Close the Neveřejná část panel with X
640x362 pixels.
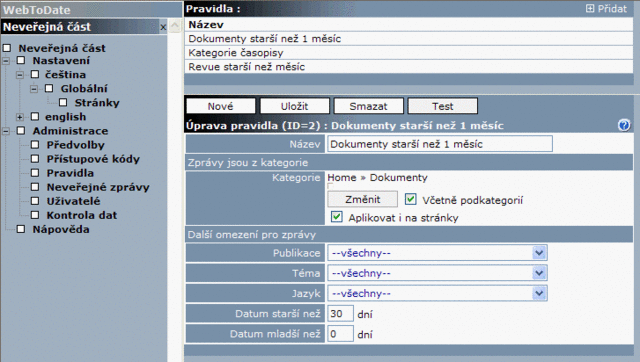tap(163, 27)
